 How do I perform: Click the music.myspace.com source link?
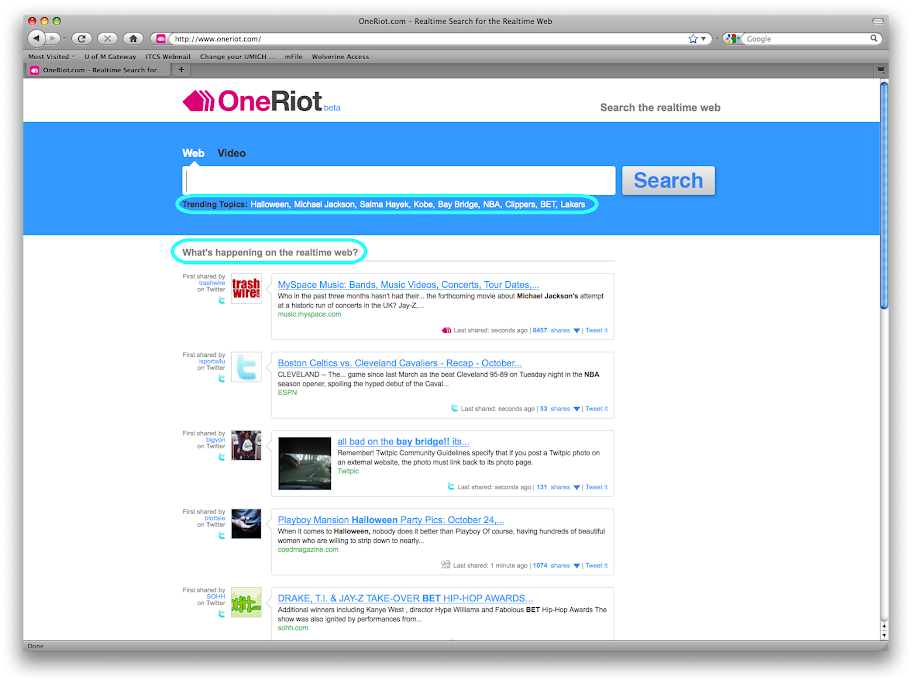(x=309, y=314)
